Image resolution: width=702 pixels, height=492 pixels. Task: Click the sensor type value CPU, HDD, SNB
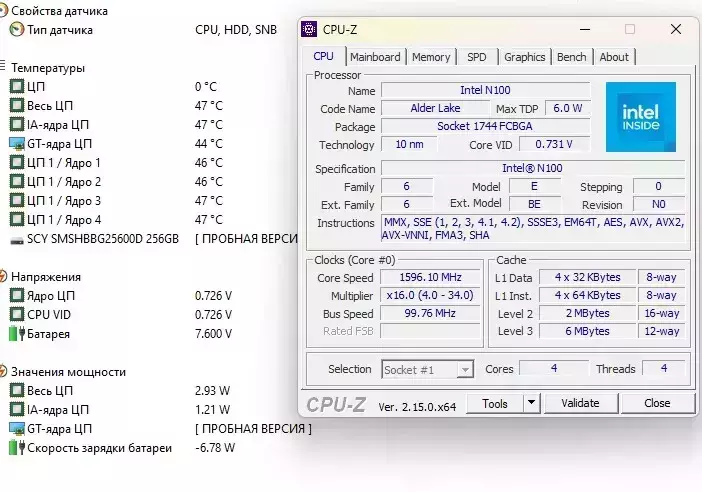pyautogui.click(x=236, y=30)
